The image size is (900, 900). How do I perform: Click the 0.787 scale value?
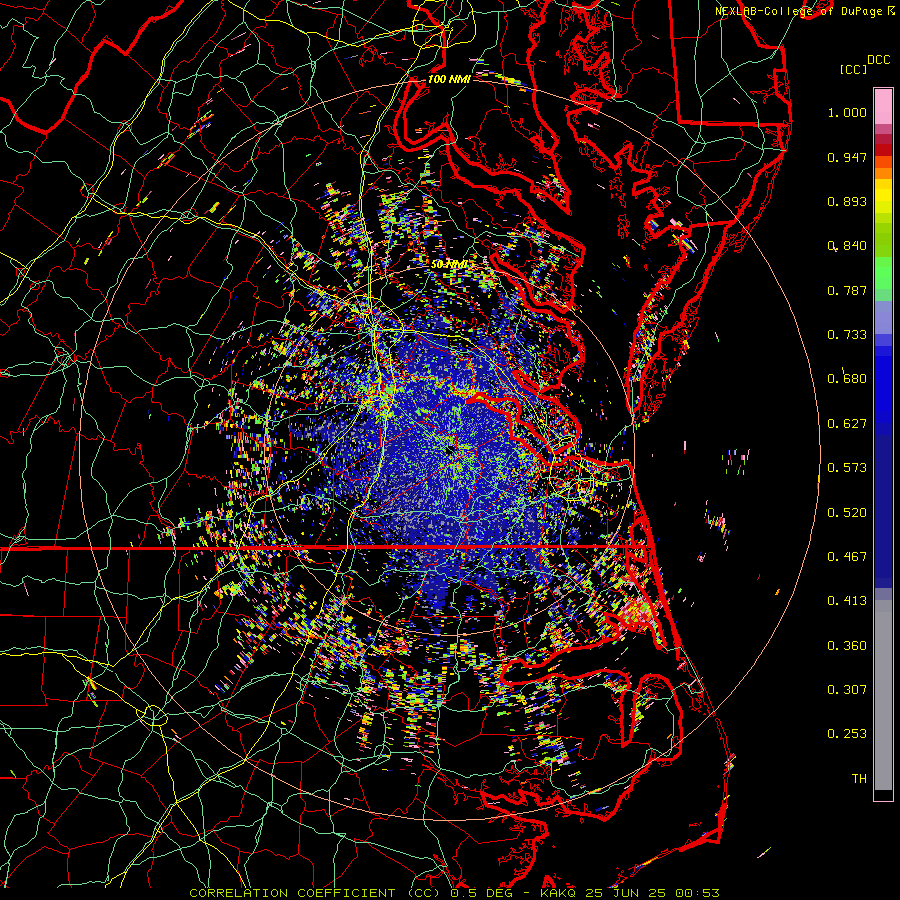pos(847,290)
